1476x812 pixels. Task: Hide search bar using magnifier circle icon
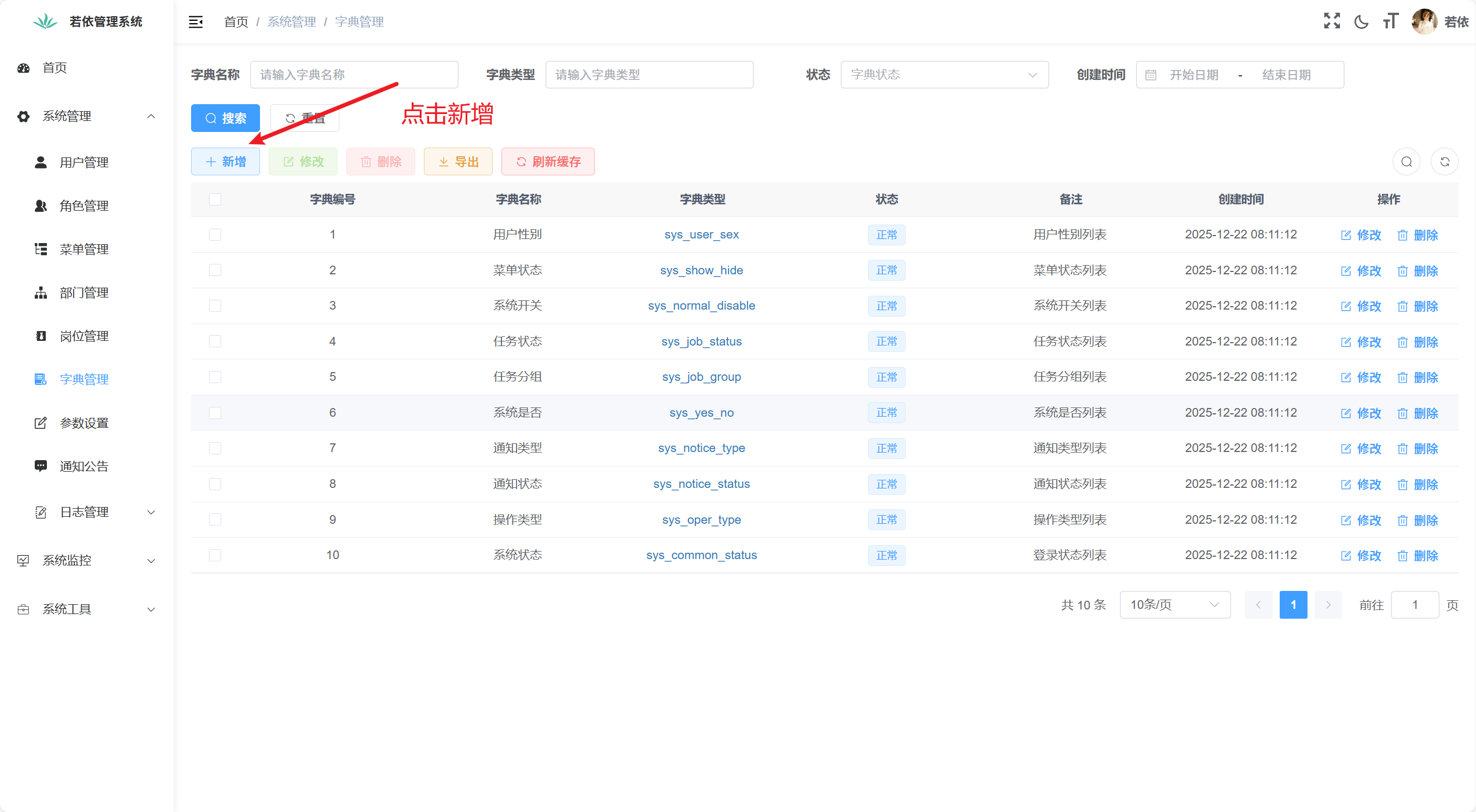click(1407, 161)
